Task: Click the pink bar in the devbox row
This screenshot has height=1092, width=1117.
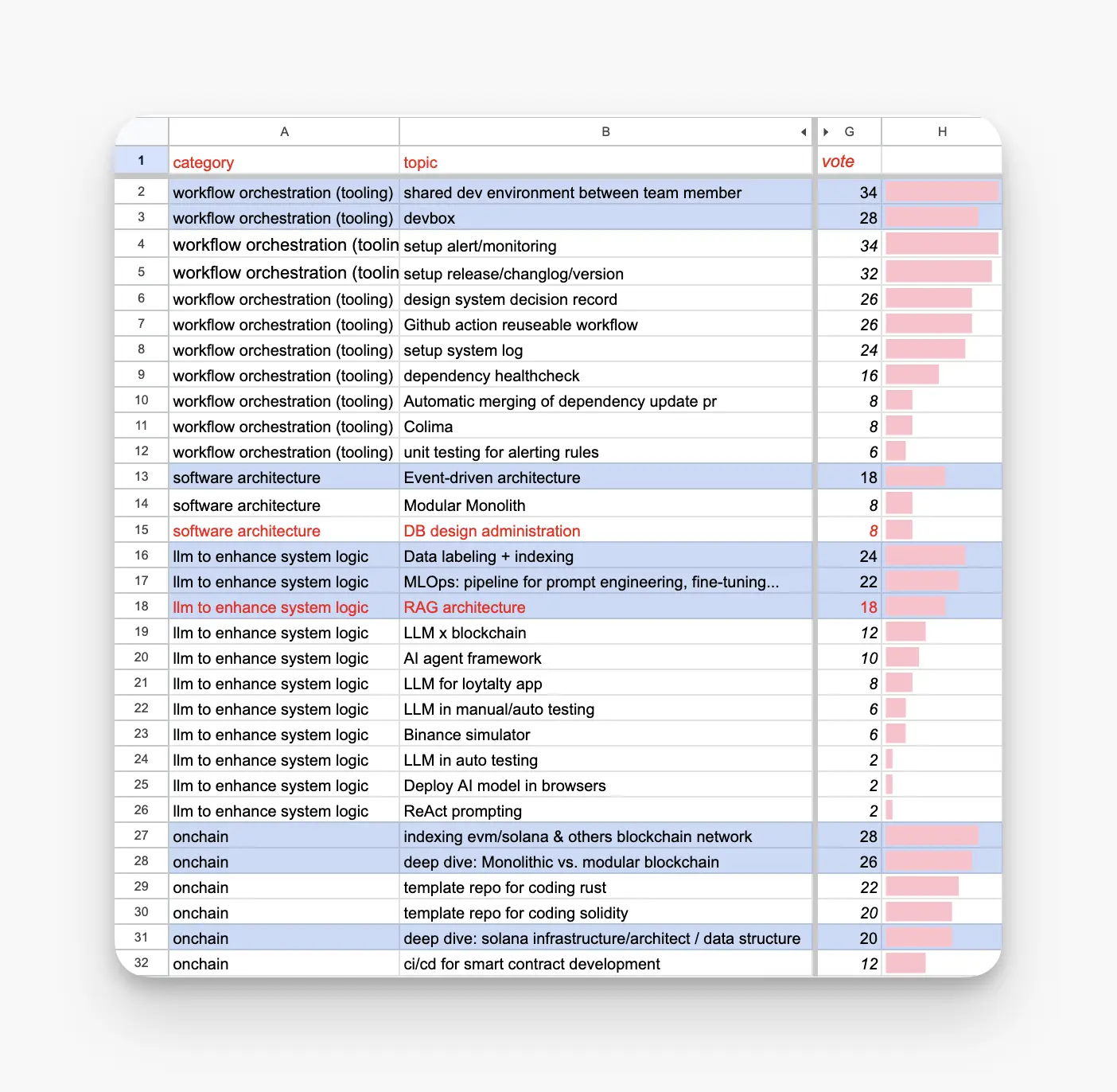Action: [x=932, y=216]
